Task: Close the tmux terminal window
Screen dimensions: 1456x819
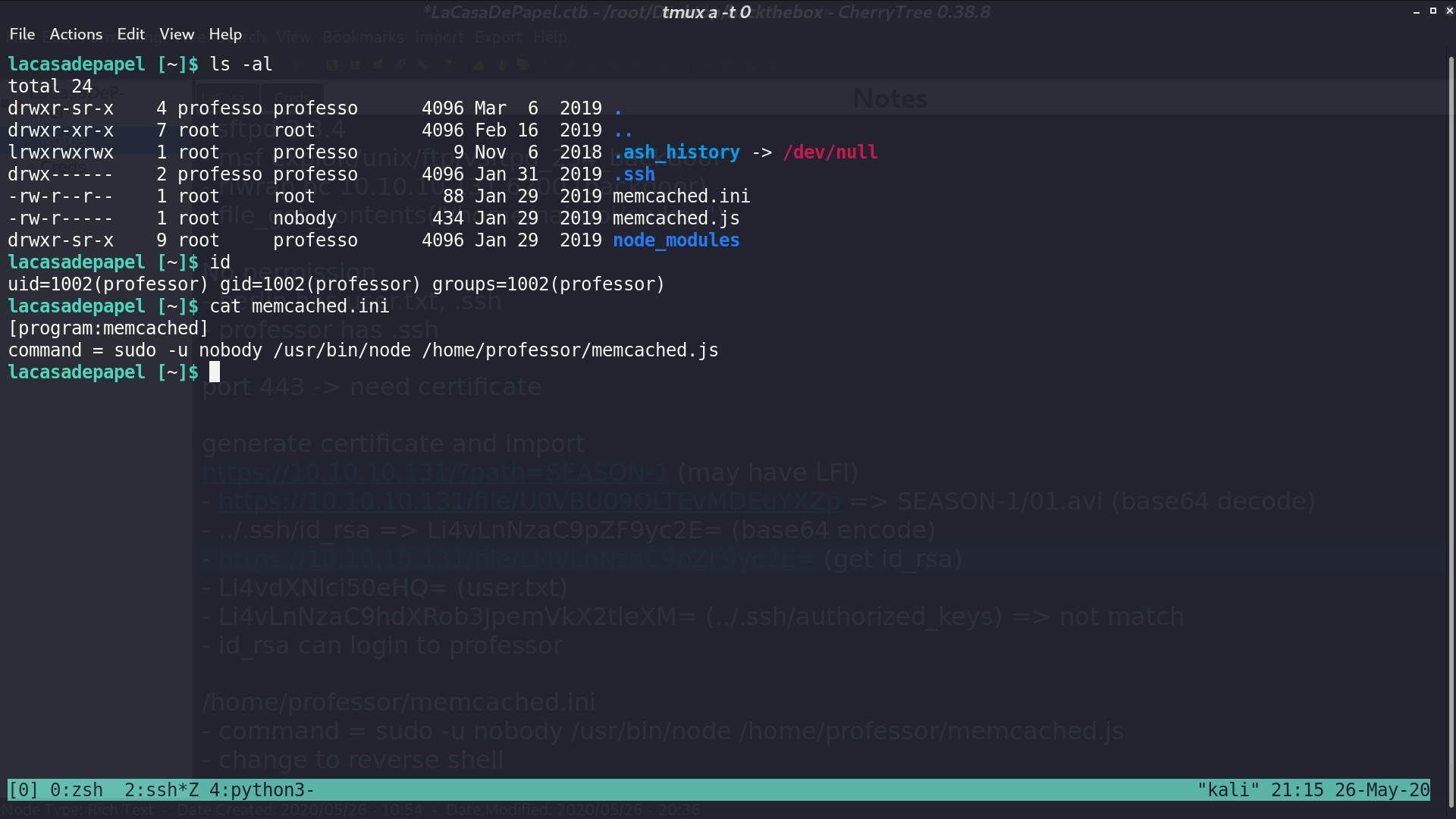Action: [1449, 11]
